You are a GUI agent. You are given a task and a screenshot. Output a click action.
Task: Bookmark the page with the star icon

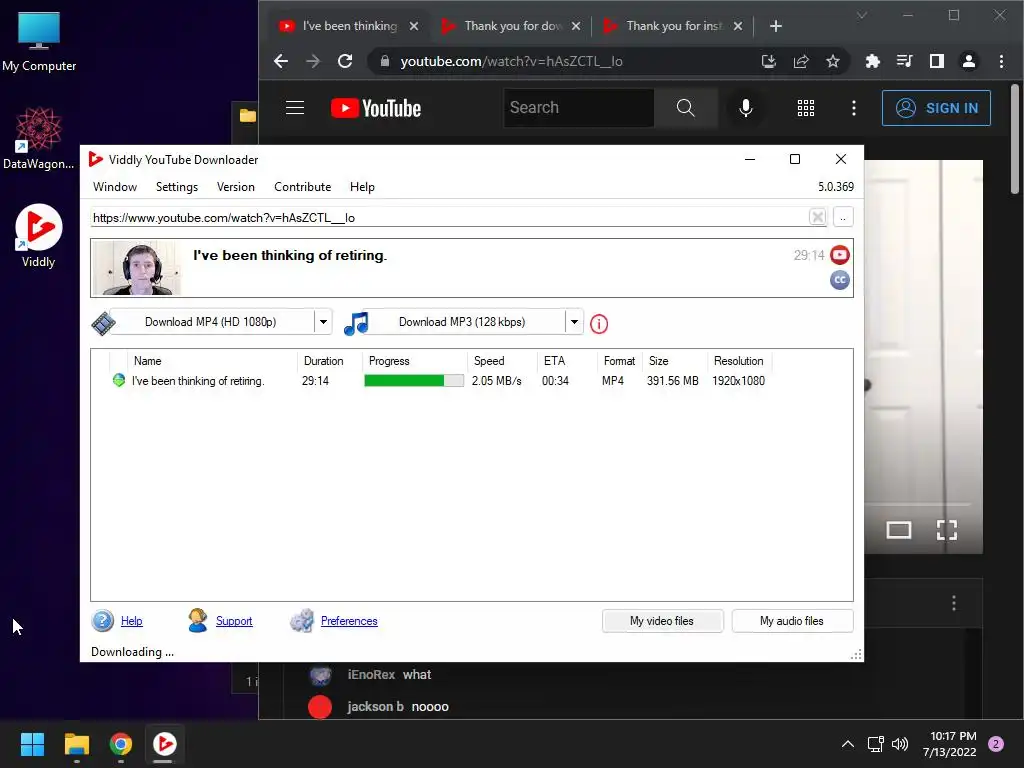tap(833, 61)
